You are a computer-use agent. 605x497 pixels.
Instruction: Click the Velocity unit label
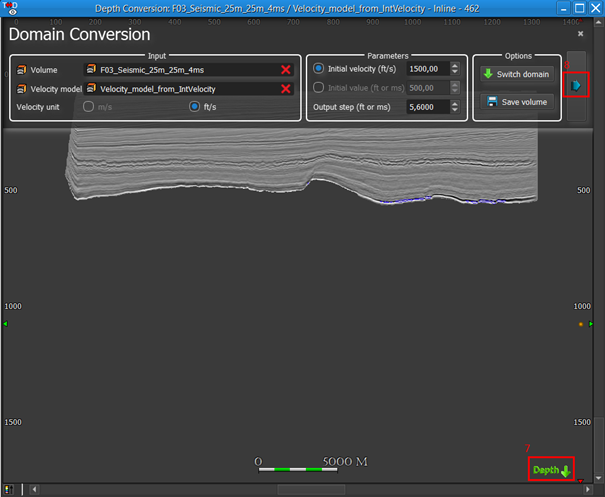(38, 107)
